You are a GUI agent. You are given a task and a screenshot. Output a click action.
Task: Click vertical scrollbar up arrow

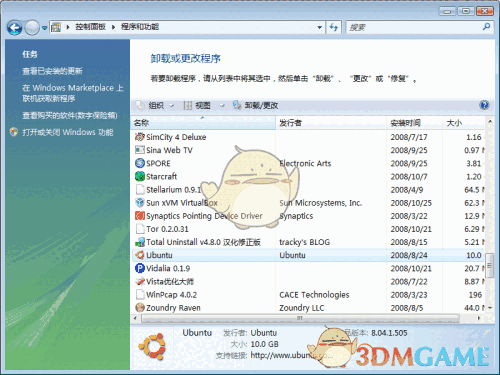point(490,122)
